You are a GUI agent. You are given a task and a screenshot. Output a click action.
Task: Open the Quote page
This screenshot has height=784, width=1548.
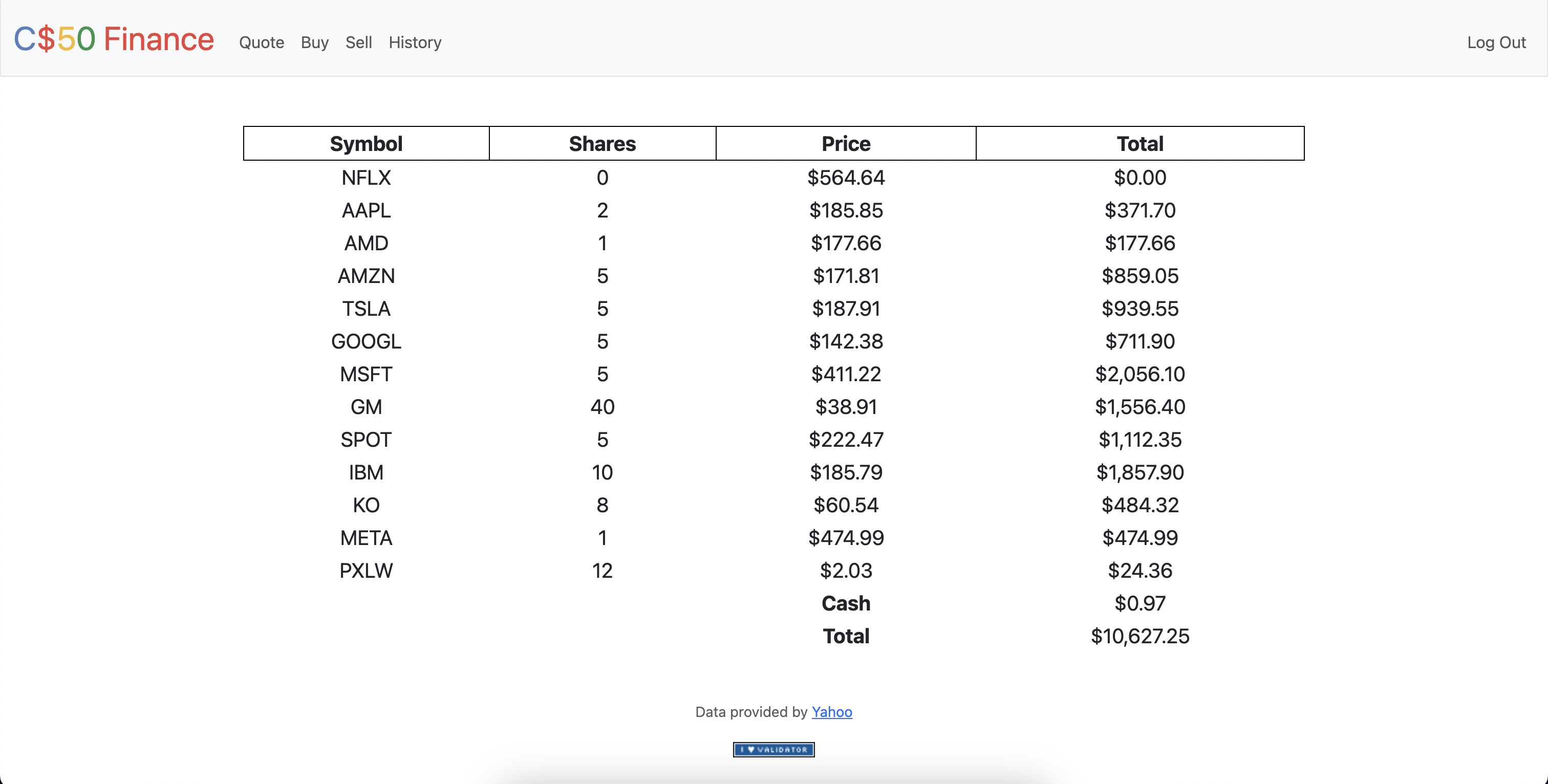(x=262, y=42)
